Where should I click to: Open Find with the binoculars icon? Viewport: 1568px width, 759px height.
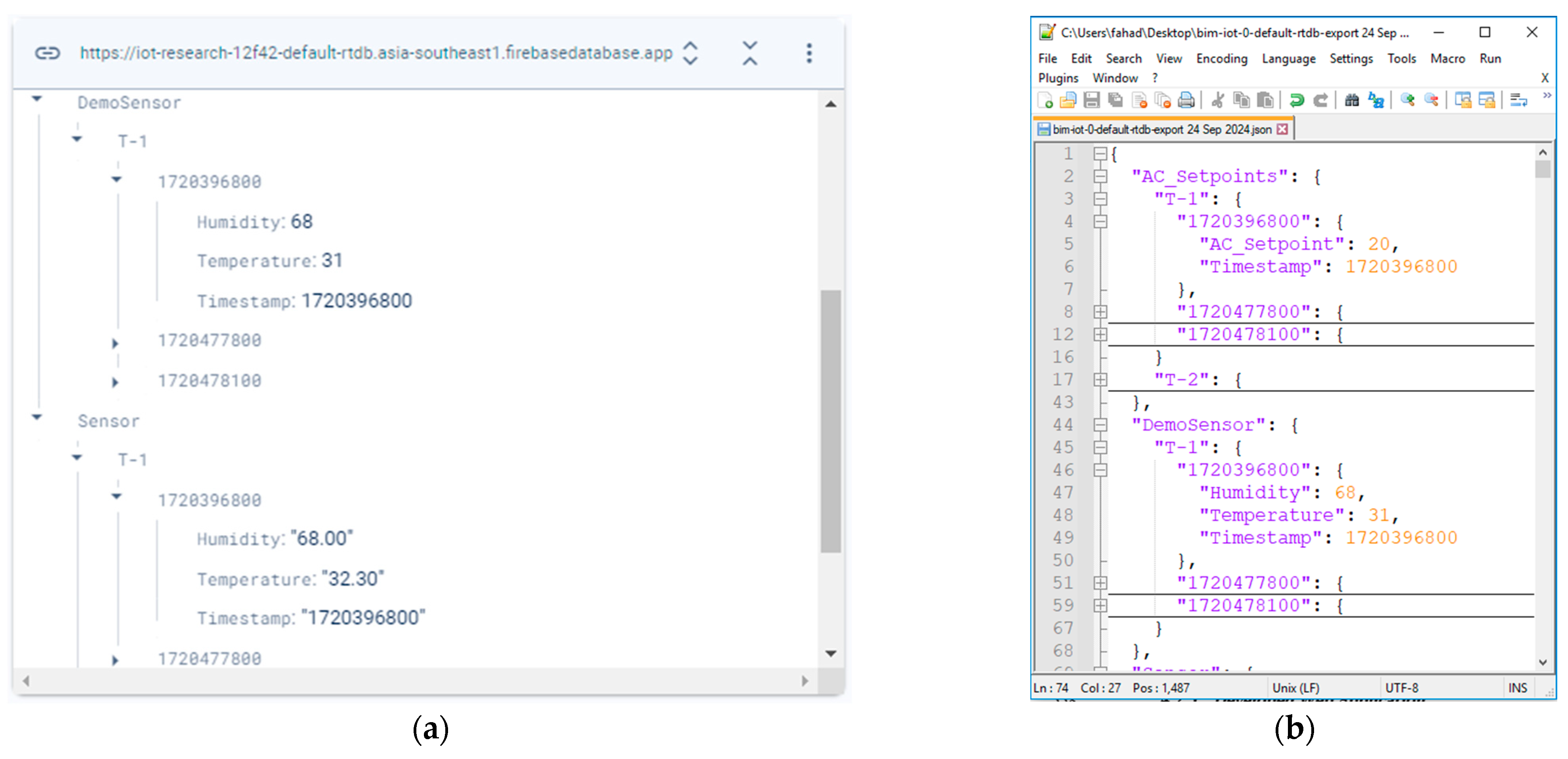pos(1352,101)
